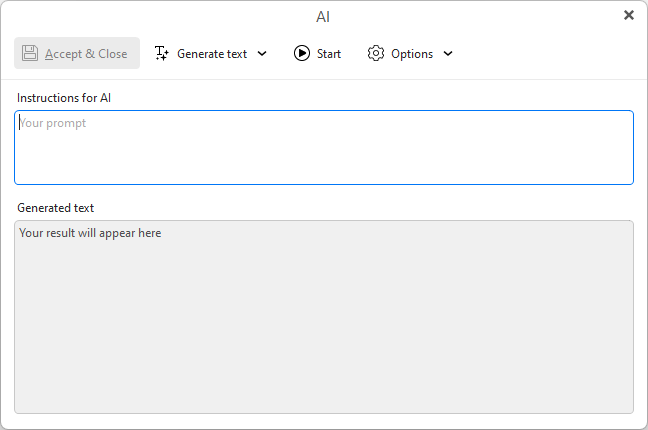Click the Options gear icon

pyautogui.click(x=376, y=53)
